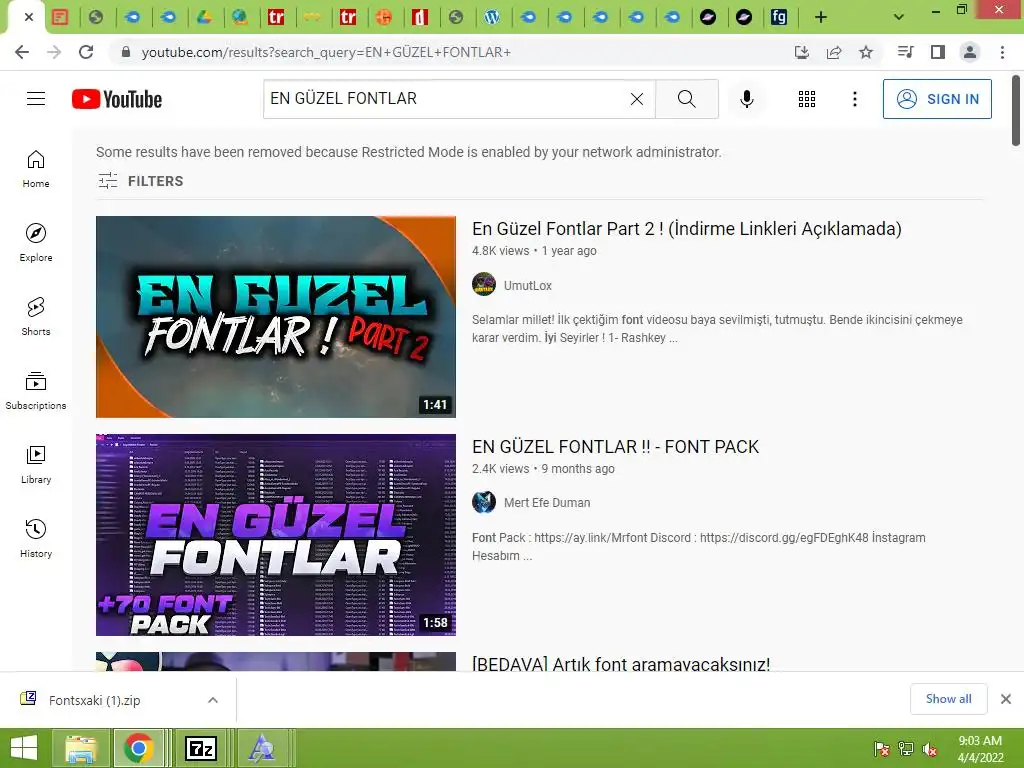Click the network tray icon

pos(906,749)
